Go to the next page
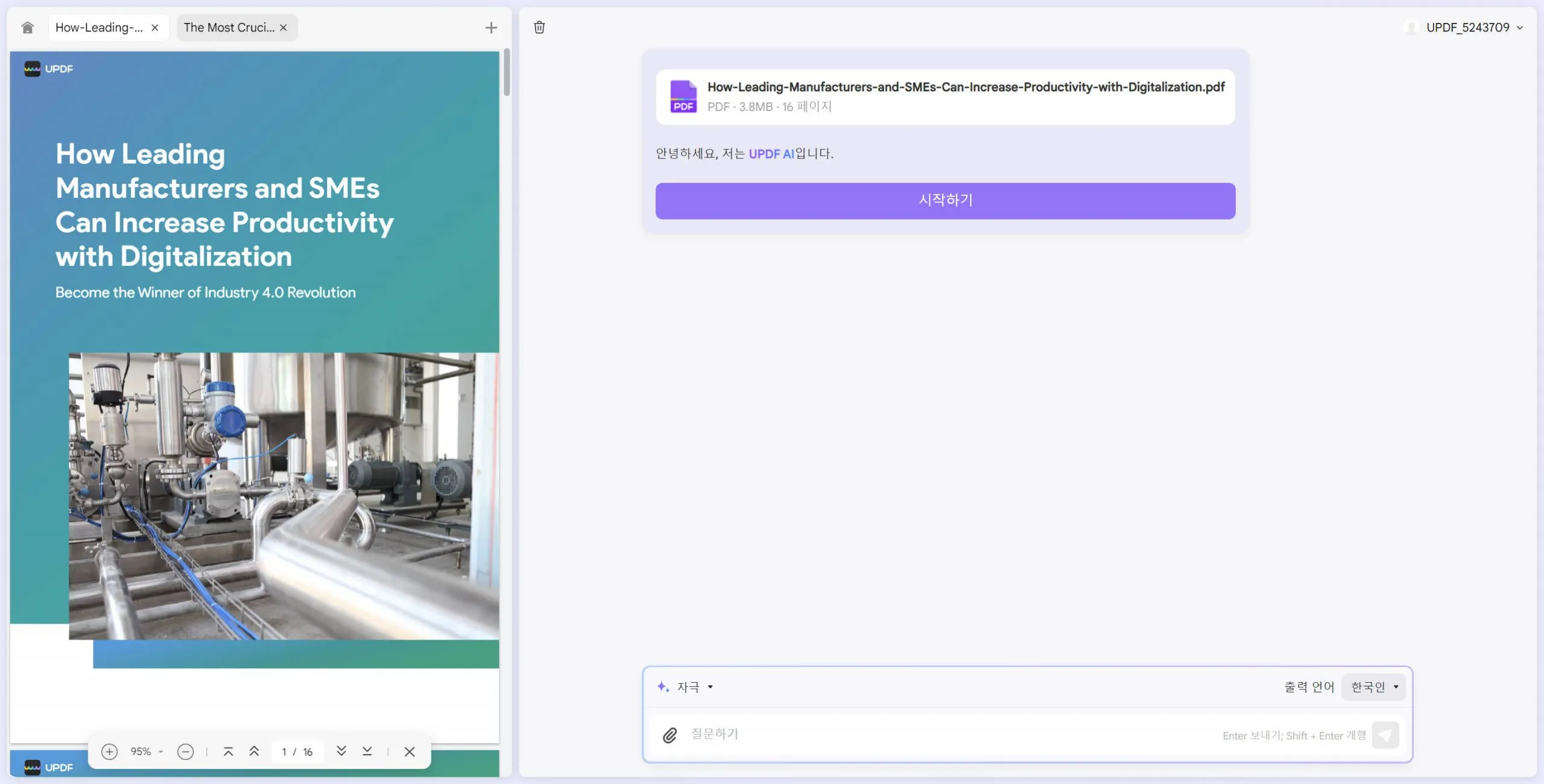 pyautogui.click(x=341, y=751)
